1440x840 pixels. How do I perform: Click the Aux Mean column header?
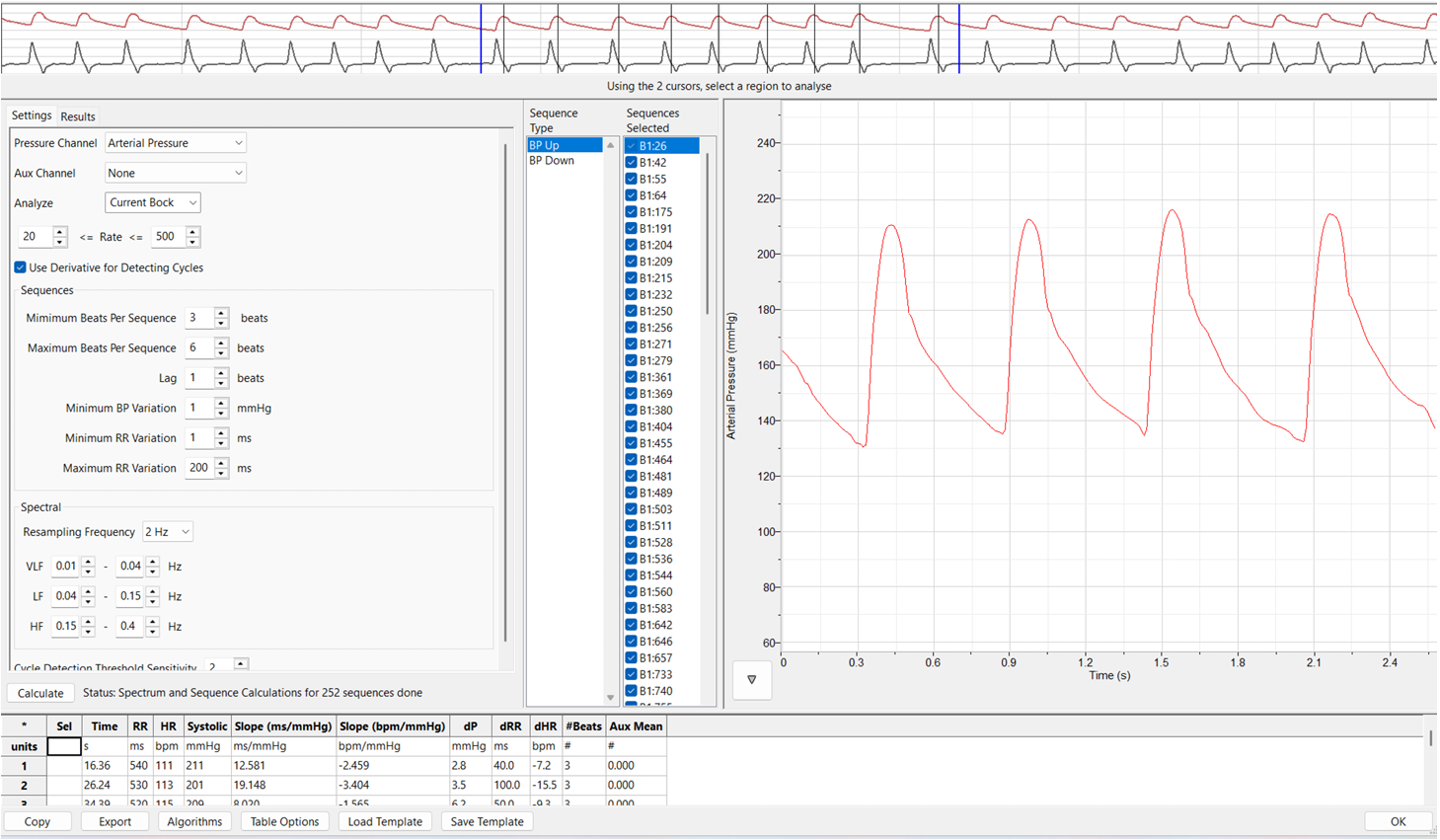click(636, 726)
